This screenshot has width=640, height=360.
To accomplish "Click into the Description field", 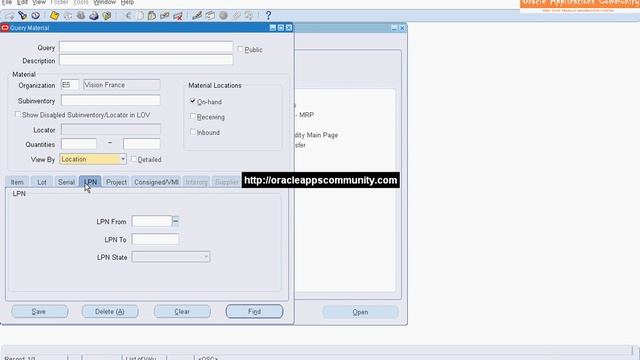I will 146,60.
